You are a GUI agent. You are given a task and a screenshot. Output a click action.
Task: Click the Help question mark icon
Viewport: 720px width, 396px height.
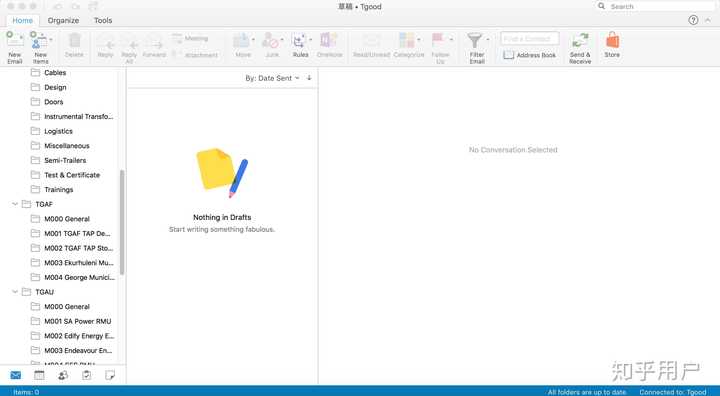pyautogui.click(x=693, y=20)
